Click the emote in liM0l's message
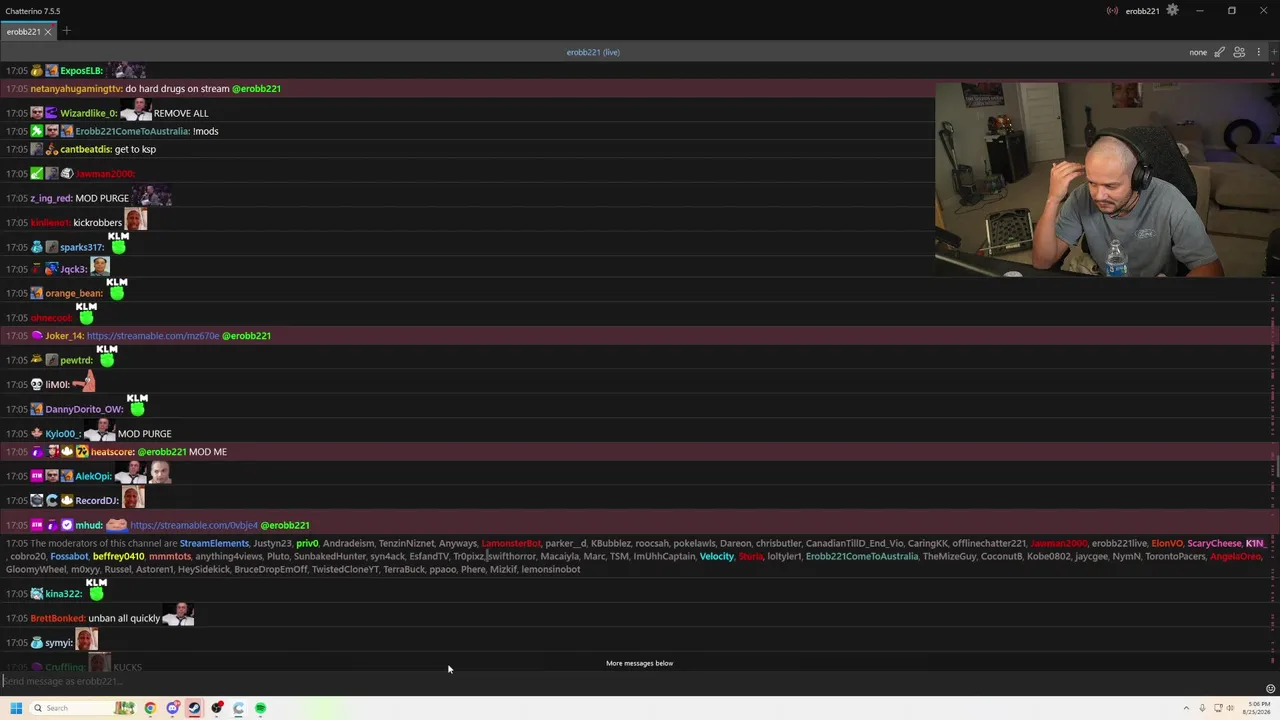The image size is (1280, 720). (x=84, y=382)
